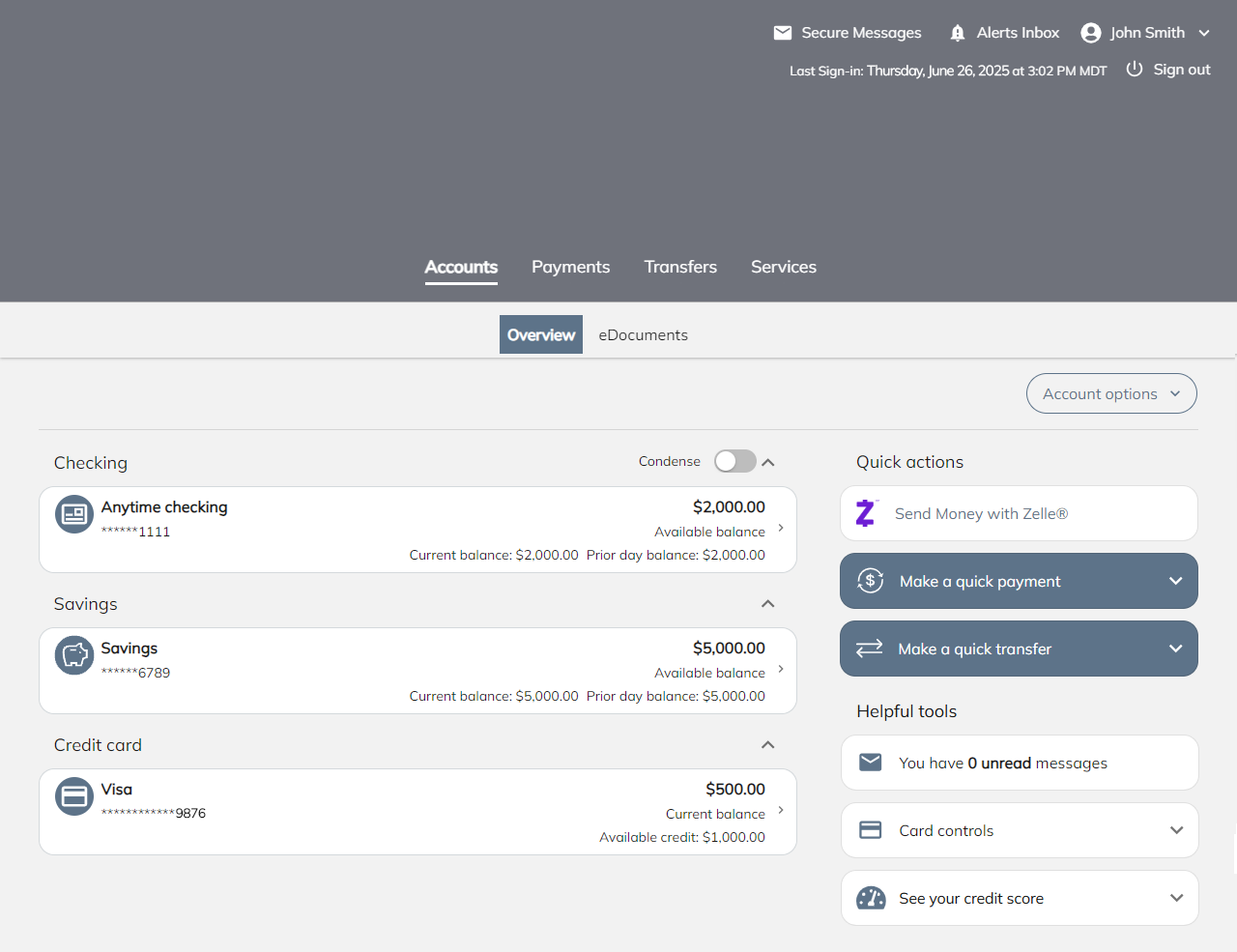This screenshot has width=1237, height=952.
Task: Collapse the Savings section chevron
Action: 768,604
